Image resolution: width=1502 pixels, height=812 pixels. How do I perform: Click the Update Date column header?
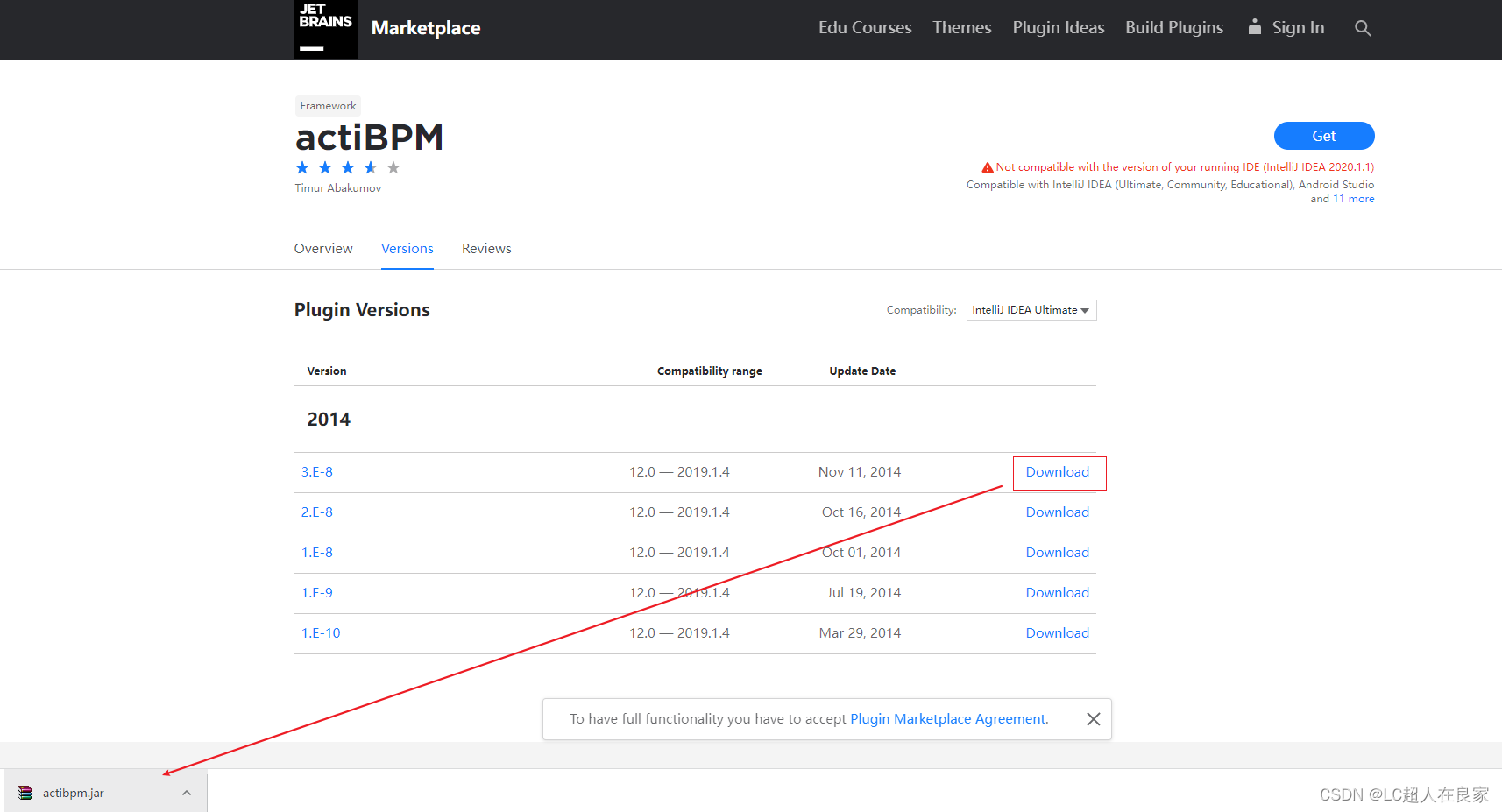pos(862,371)
